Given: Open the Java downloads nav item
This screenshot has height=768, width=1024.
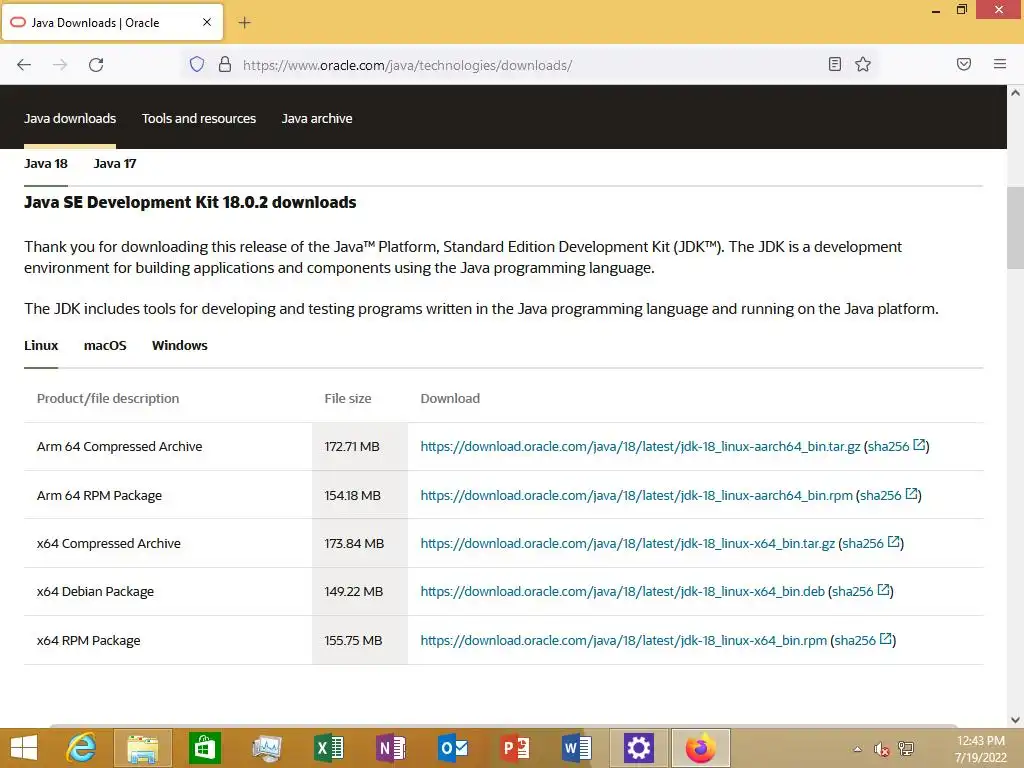Looking at the screenshot, I should 70,118.
